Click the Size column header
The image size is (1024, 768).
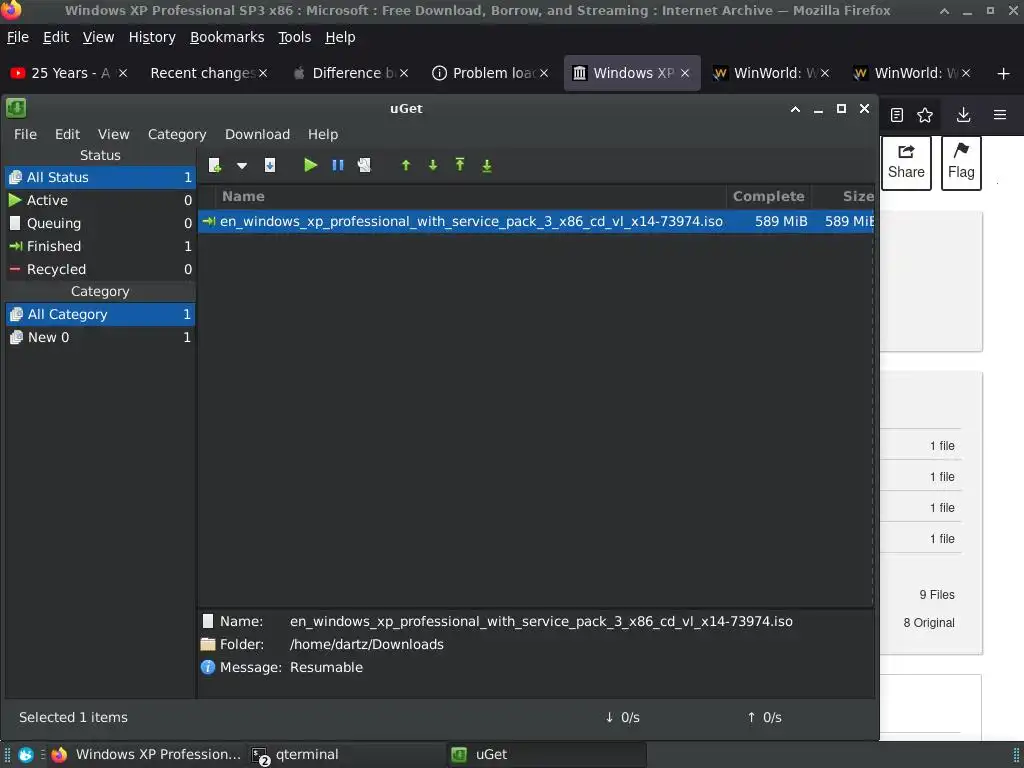pos(843,196)
